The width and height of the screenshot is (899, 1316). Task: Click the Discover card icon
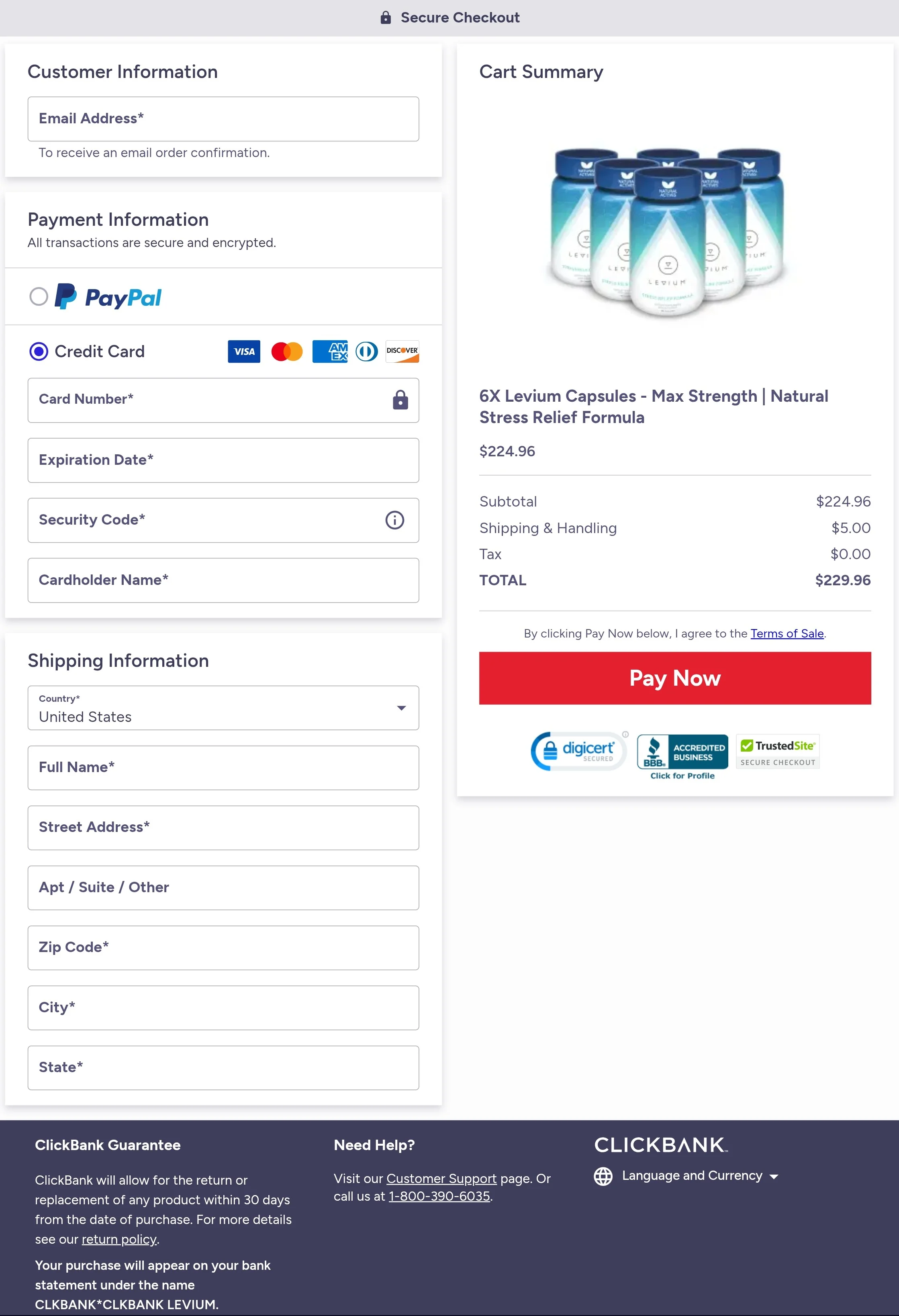tap(402, 351)
